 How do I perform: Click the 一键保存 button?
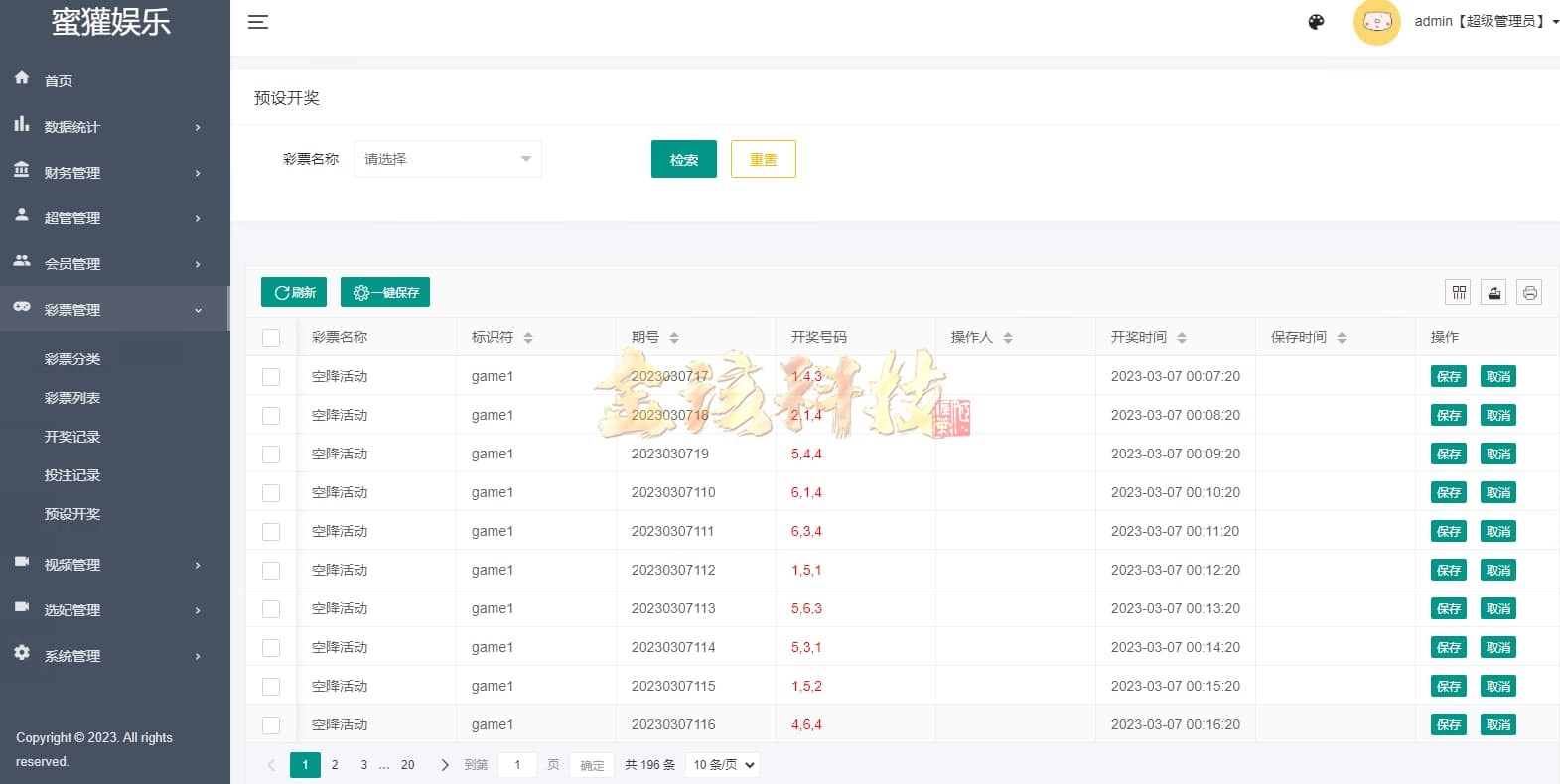[x=385, y=292]
